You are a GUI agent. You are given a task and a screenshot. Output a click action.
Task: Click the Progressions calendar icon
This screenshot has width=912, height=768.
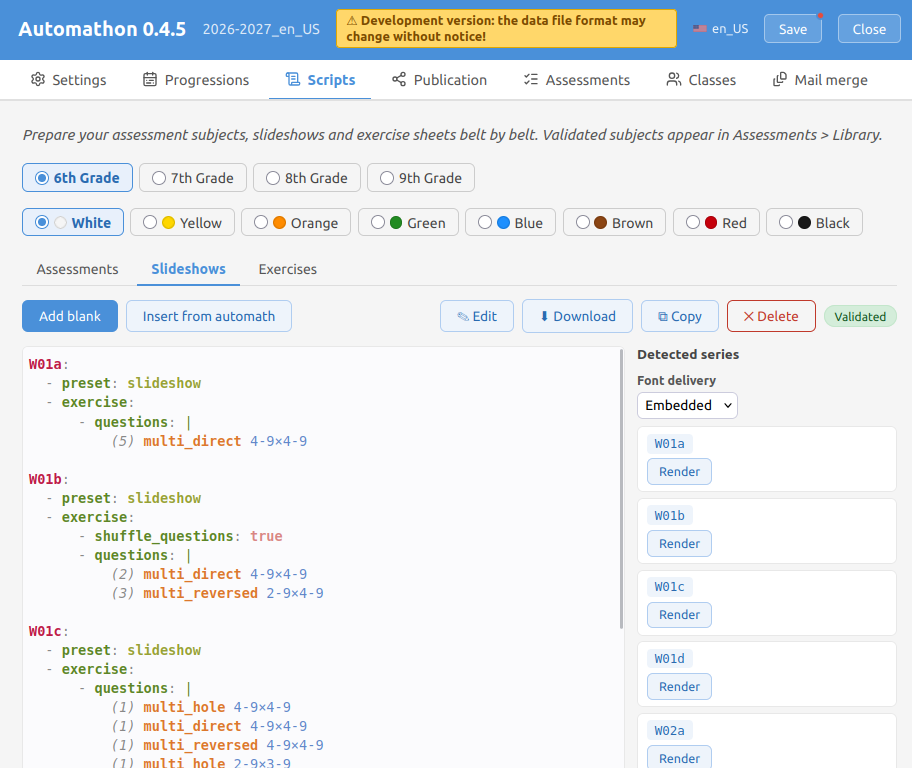tap(150, 80)
